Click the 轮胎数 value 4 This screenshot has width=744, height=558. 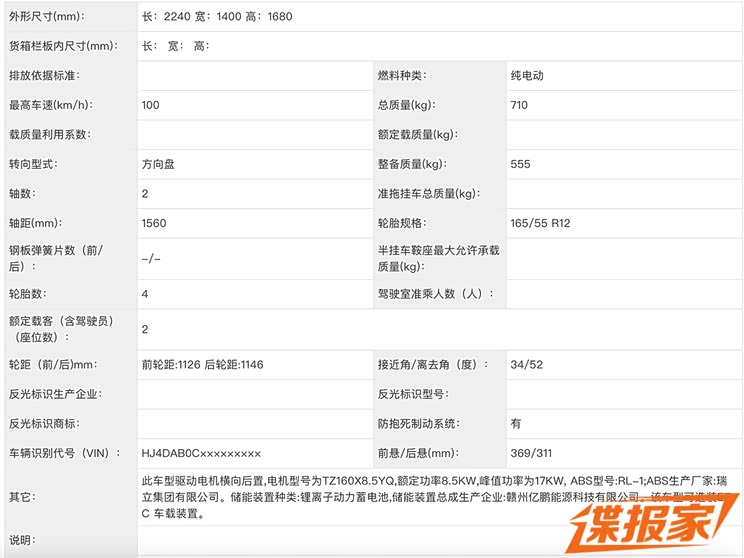click(145, 294)
